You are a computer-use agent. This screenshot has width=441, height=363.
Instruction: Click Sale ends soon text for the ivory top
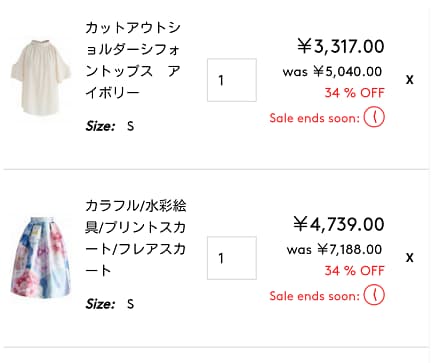coord(315,118)
